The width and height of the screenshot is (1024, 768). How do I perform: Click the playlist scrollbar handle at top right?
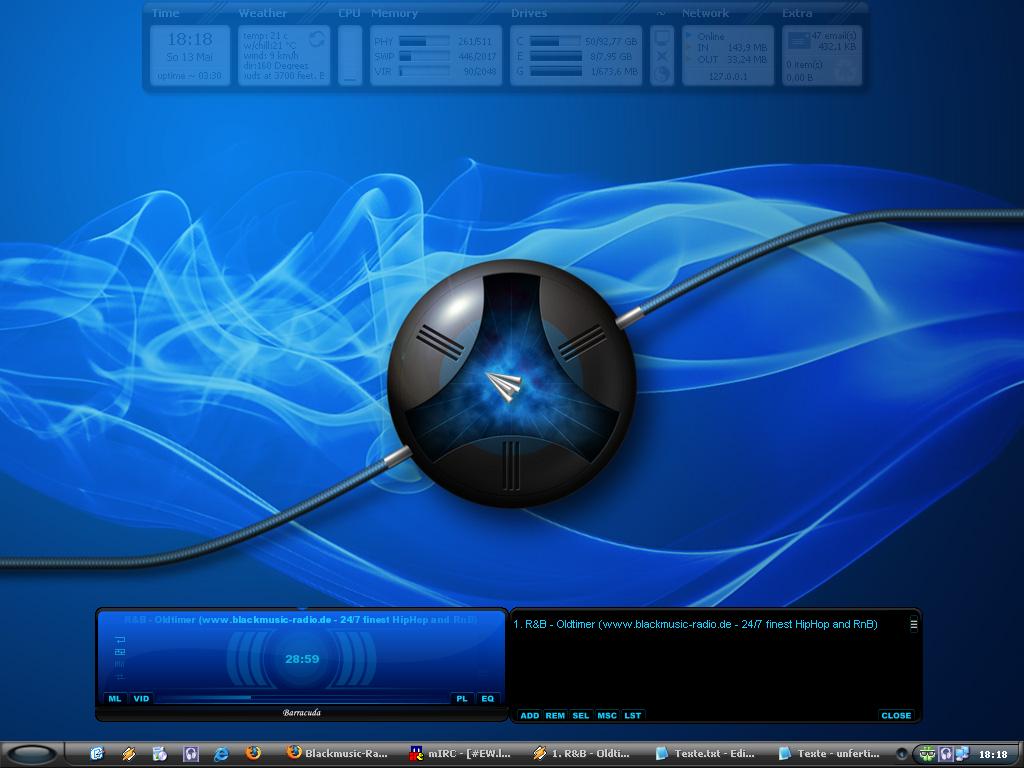(914, 624)
